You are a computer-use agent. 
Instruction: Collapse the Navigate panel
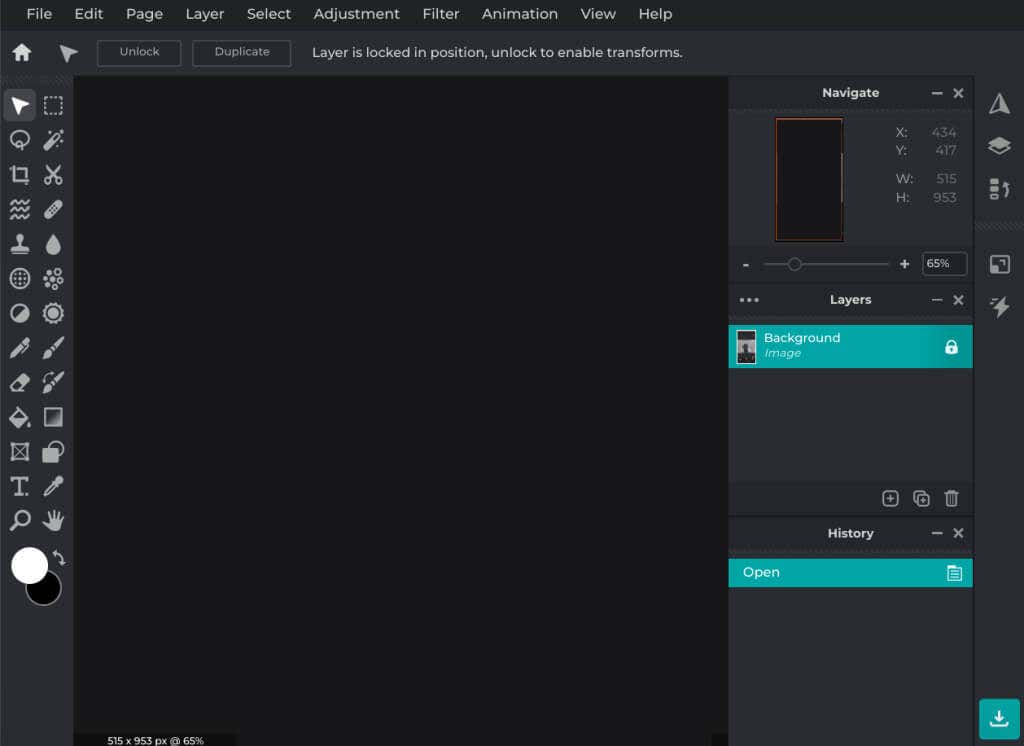coord(936,93)
